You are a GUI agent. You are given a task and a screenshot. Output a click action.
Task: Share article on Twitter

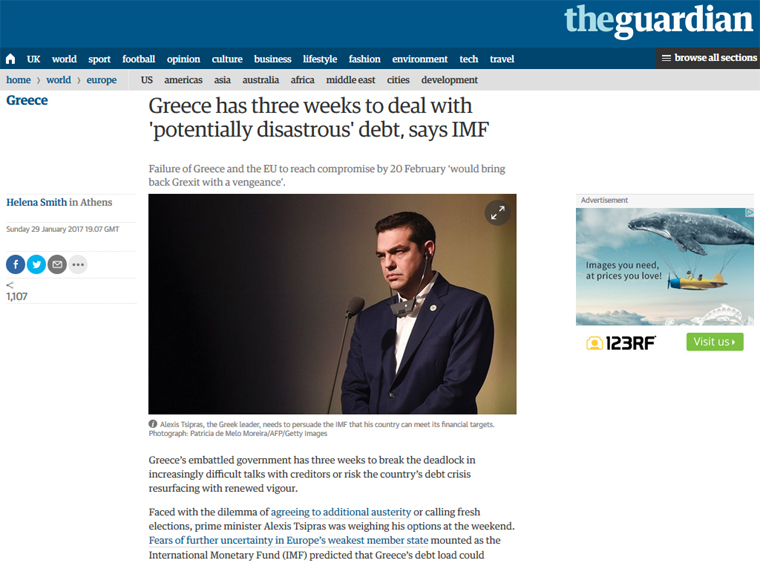[36, 264]
